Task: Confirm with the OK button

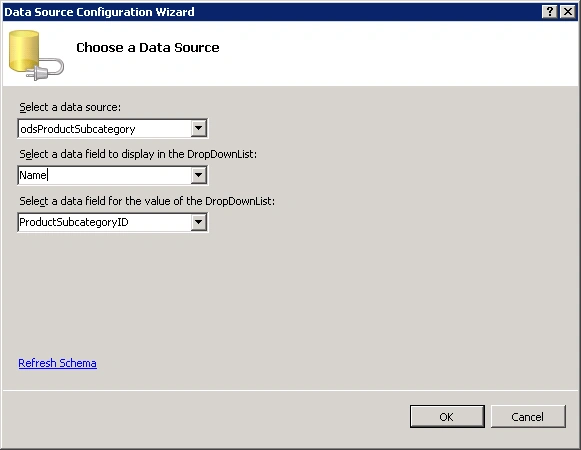Action: tap(447, 417)
